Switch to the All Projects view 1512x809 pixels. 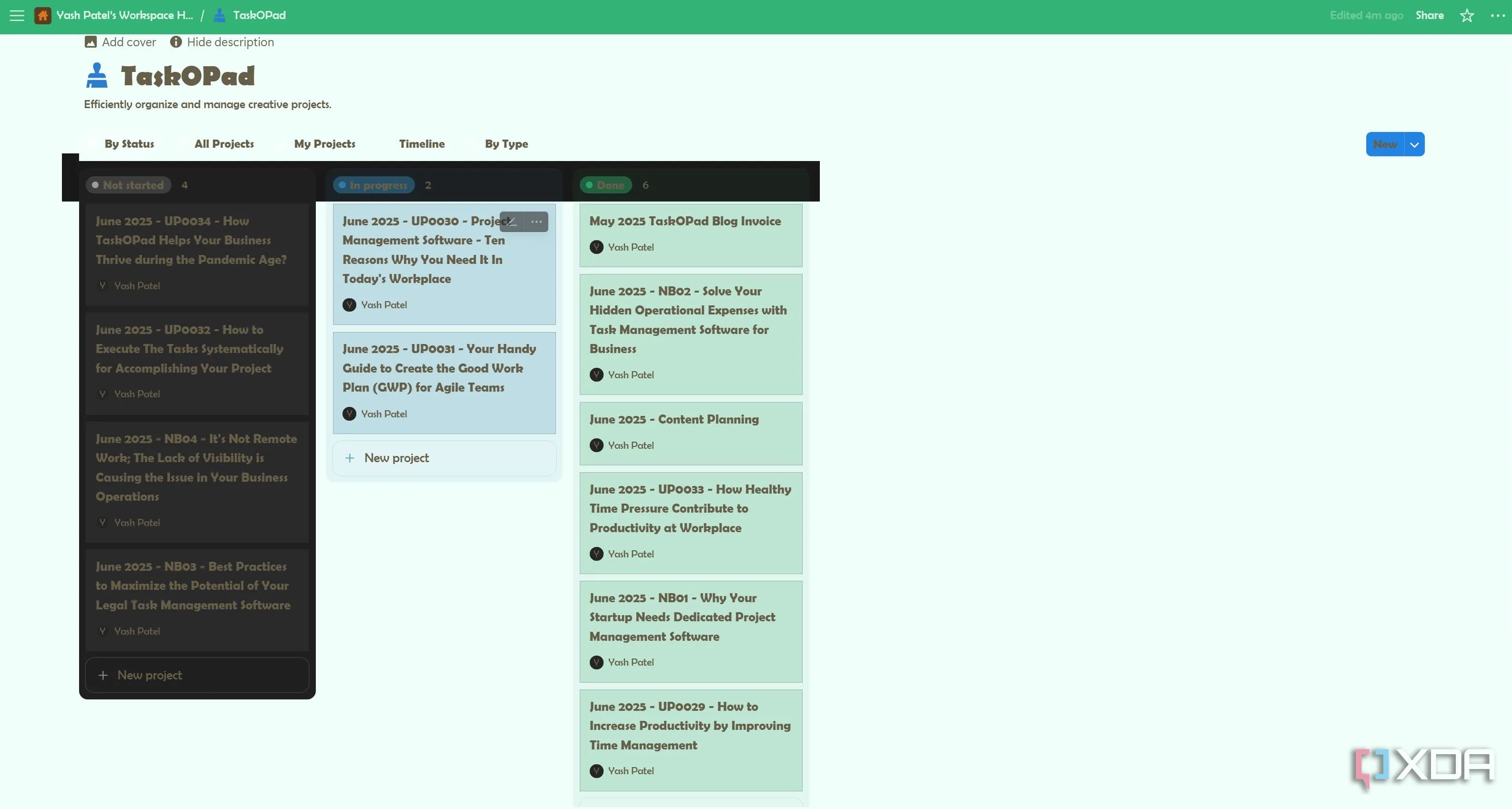[x=224, y=144]
